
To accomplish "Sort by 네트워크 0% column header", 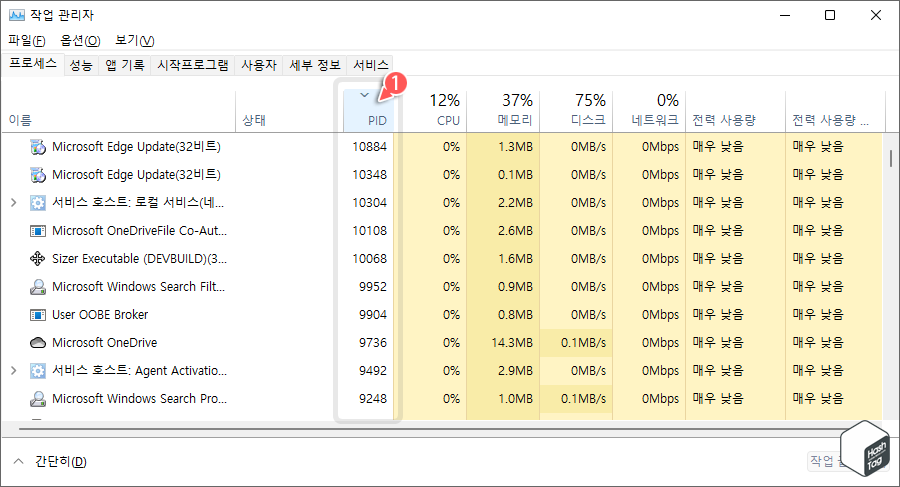I will point(649,111).
